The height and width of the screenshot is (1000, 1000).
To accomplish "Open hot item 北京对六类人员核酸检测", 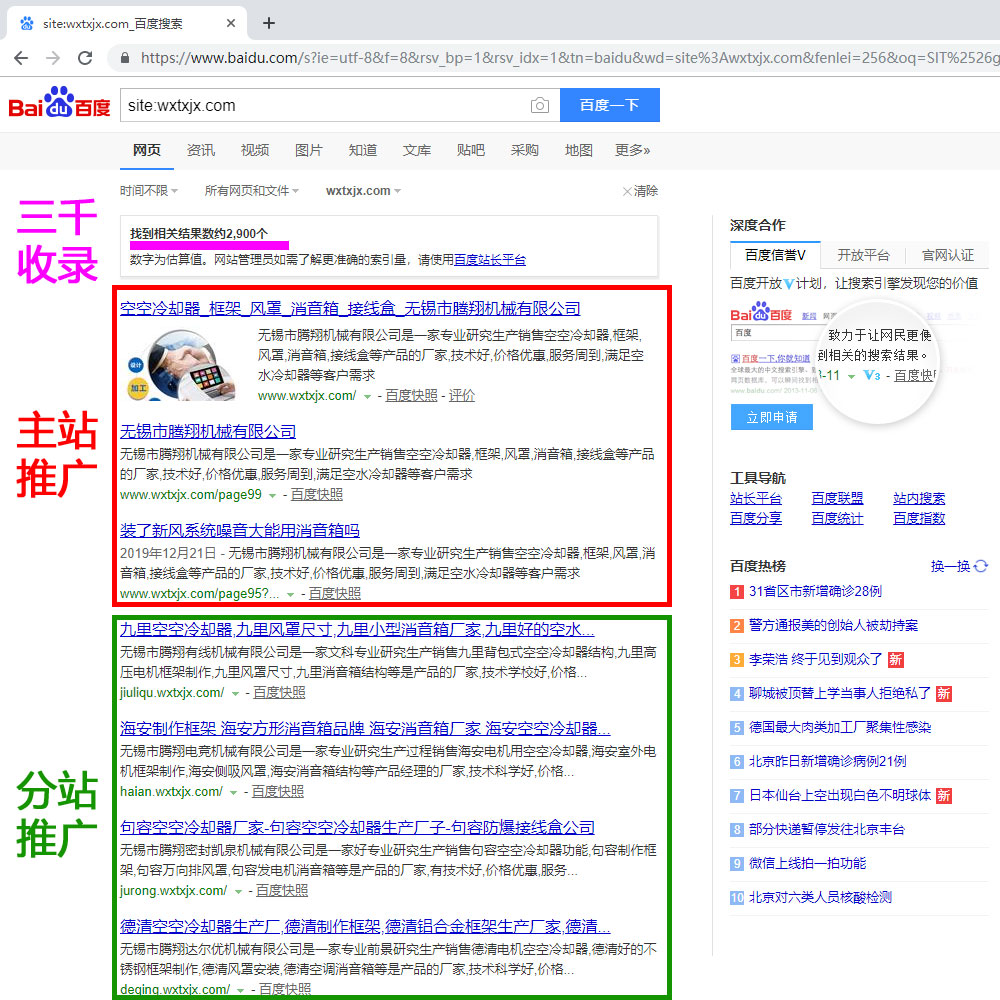I will [820, 897].
